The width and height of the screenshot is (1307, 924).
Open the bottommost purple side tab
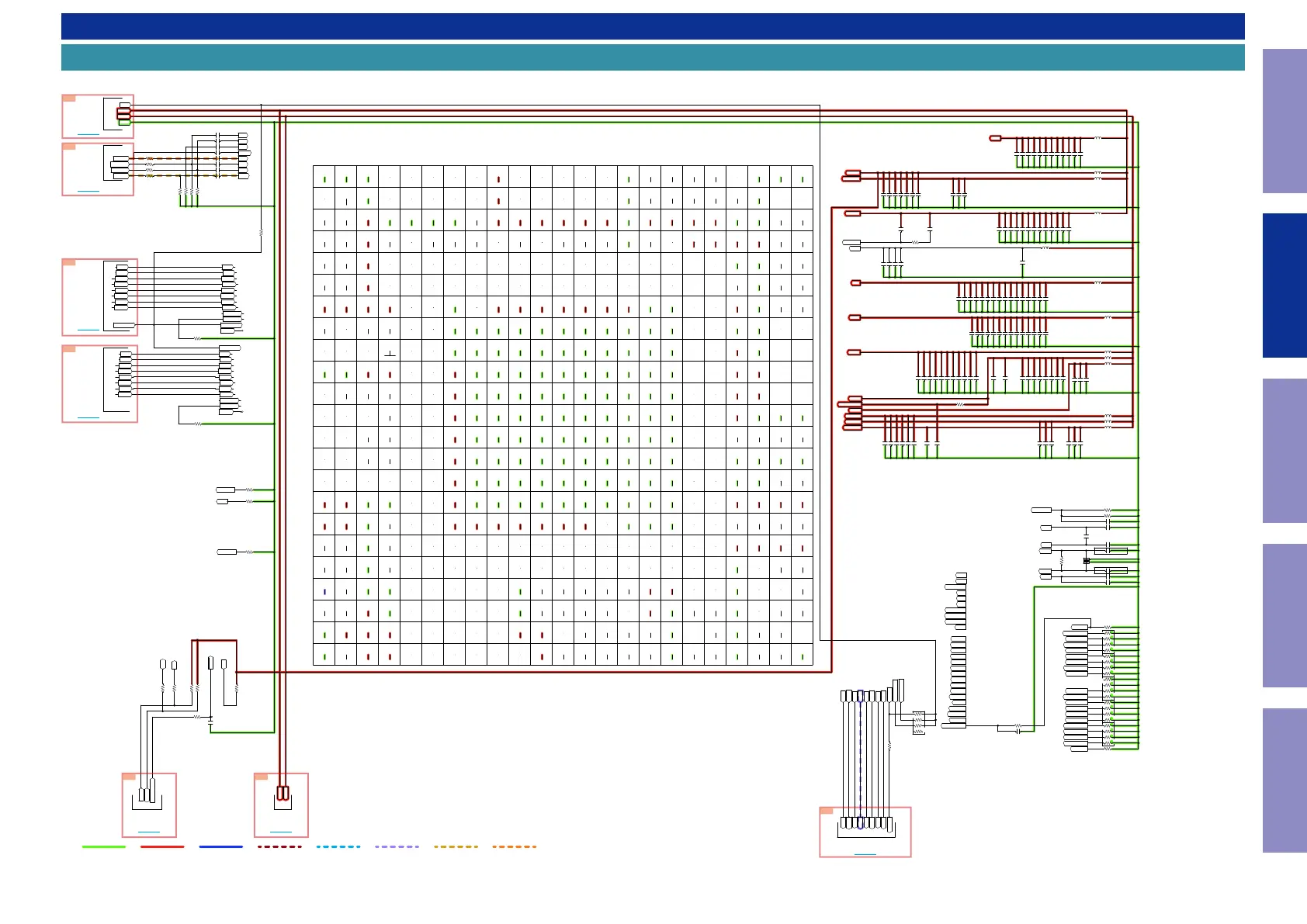click(1284, 780)
